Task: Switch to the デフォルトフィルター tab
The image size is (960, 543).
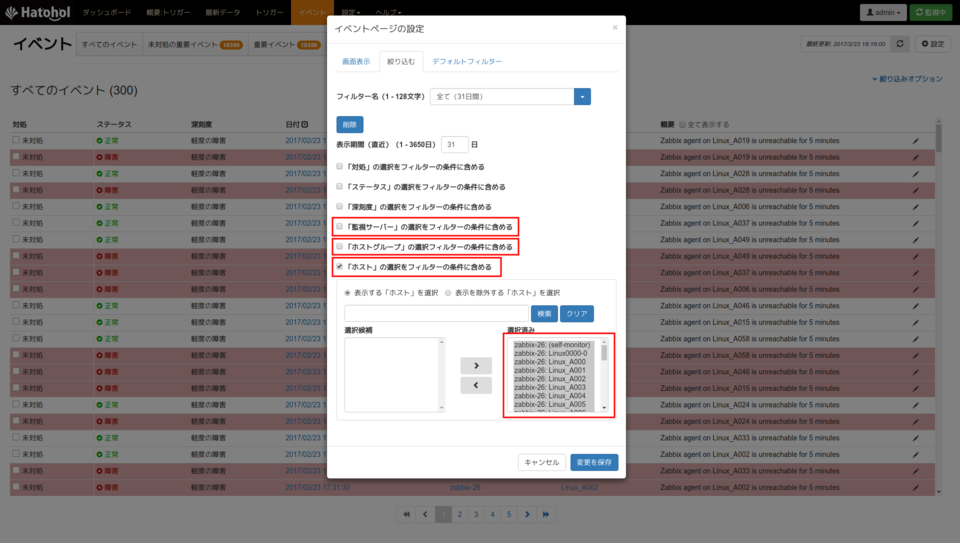Action: coord(467,62)
